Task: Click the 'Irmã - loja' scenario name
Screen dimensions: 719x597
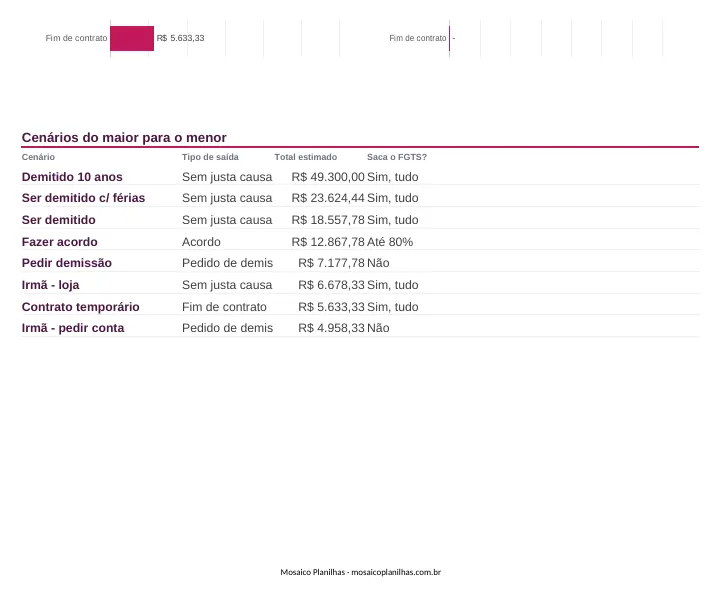Action: (x=50, y=285)
